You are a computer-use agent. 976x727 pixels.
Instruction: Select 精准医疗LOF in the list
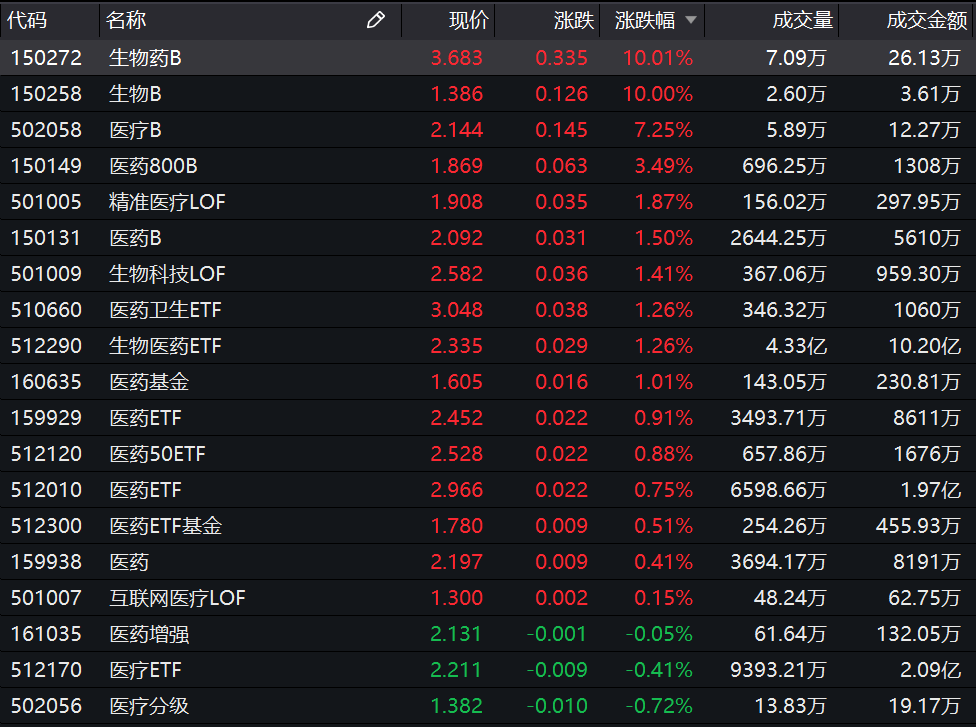[x=167, y=202]
